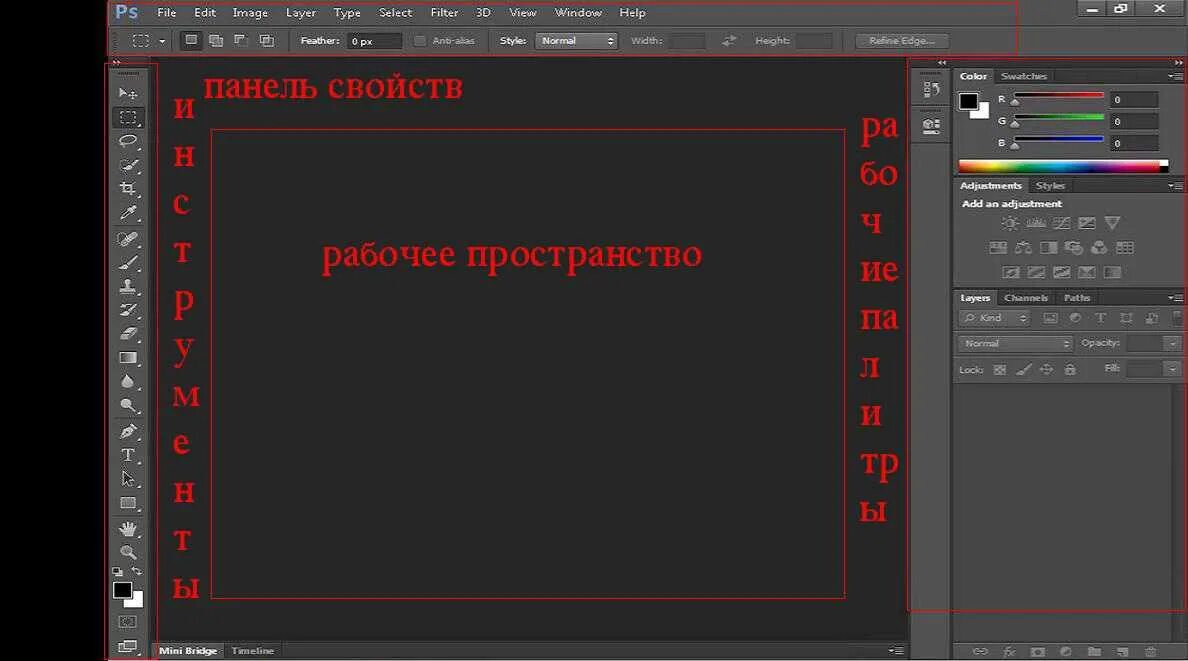Toggle Quick Mask mode in toolbox
The width and height of the screenshot is (1188, 661).
pos(127,622)
